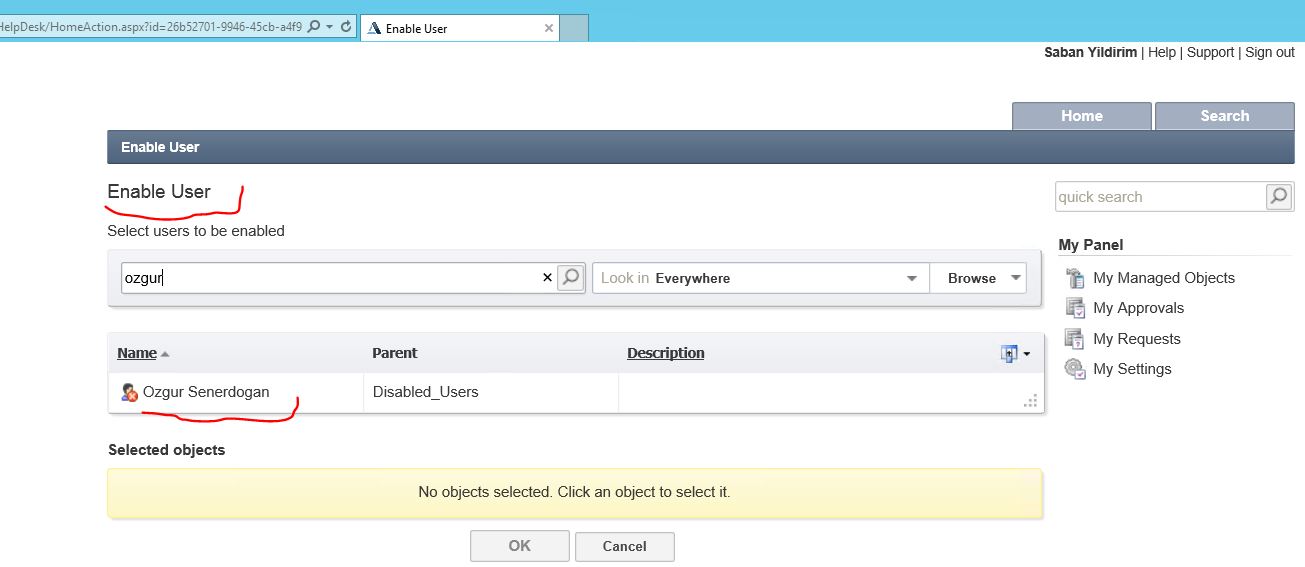Click into the quick search field
The image size is (1305, 567).
(x=1161, y=197)
